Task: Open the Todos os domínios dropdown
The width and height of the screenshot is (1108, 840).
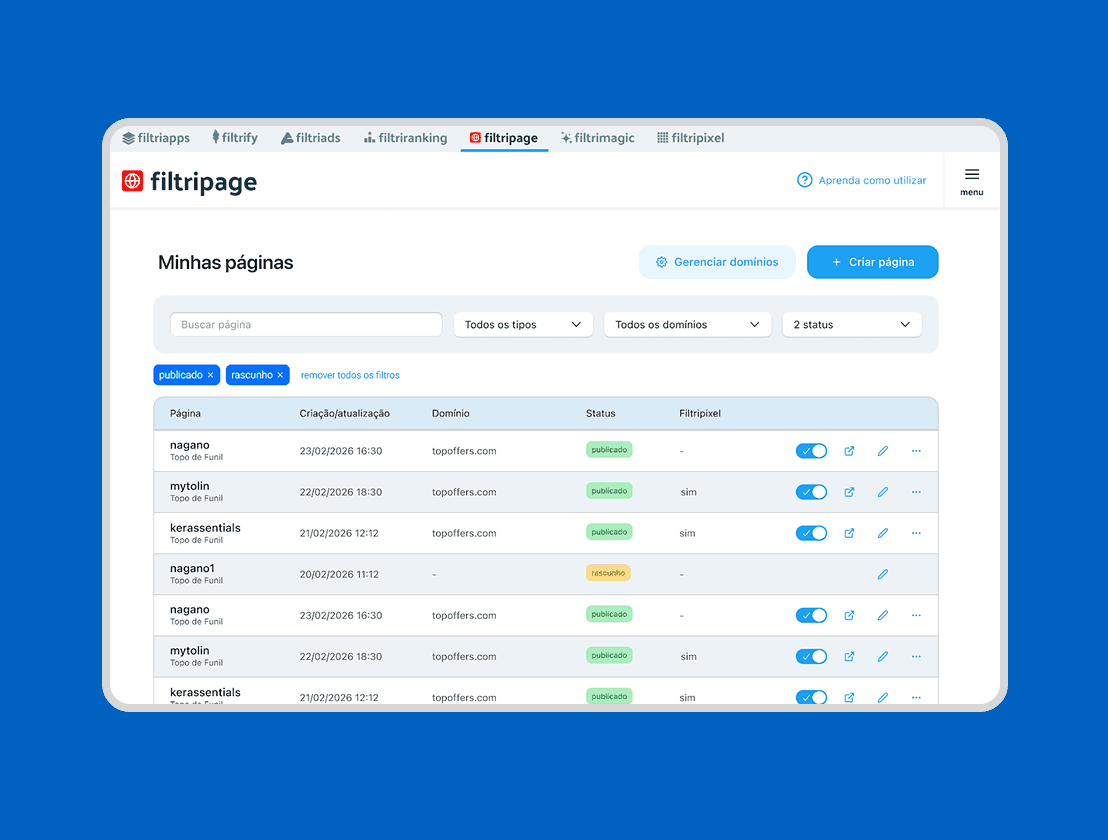Action: (688, 324)
